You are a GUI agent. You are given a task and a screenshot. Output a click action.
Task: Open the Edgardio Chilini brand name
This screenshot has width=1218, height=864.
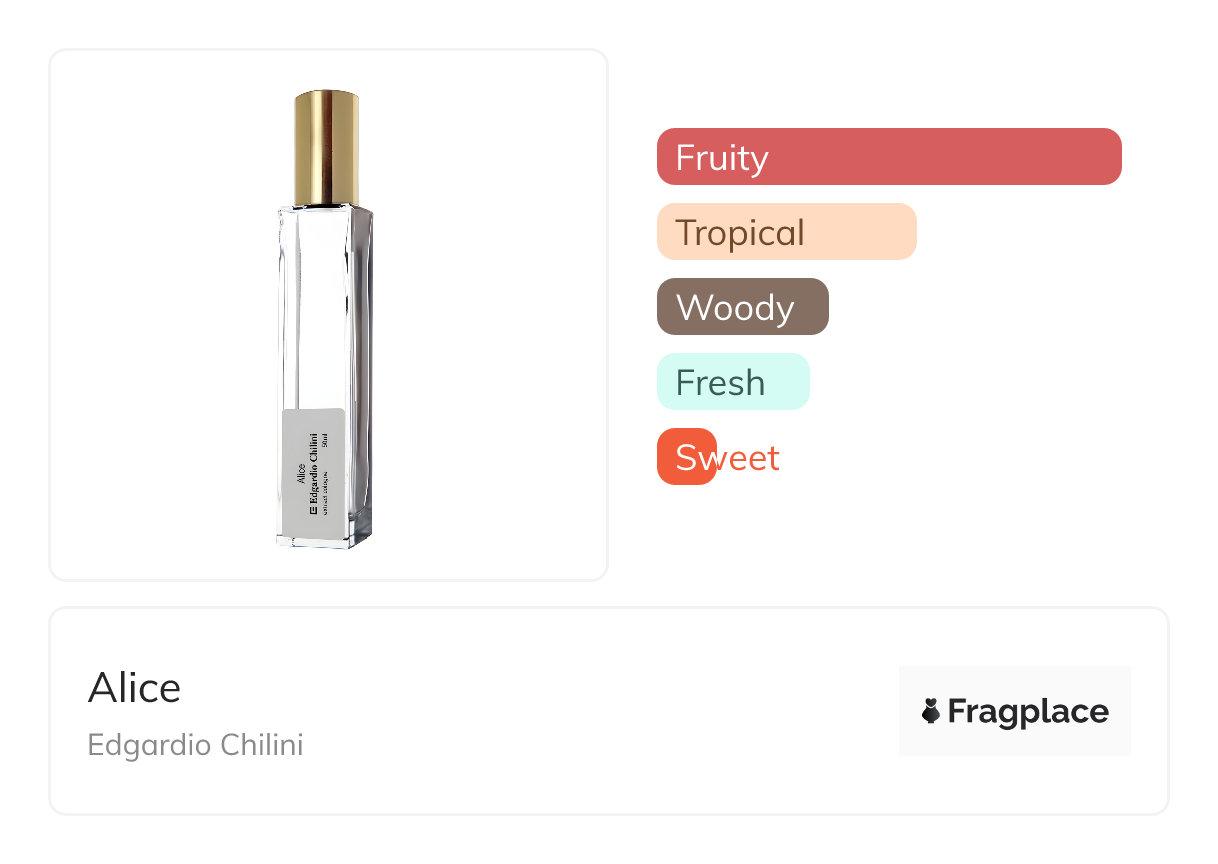tap(195, 745)
